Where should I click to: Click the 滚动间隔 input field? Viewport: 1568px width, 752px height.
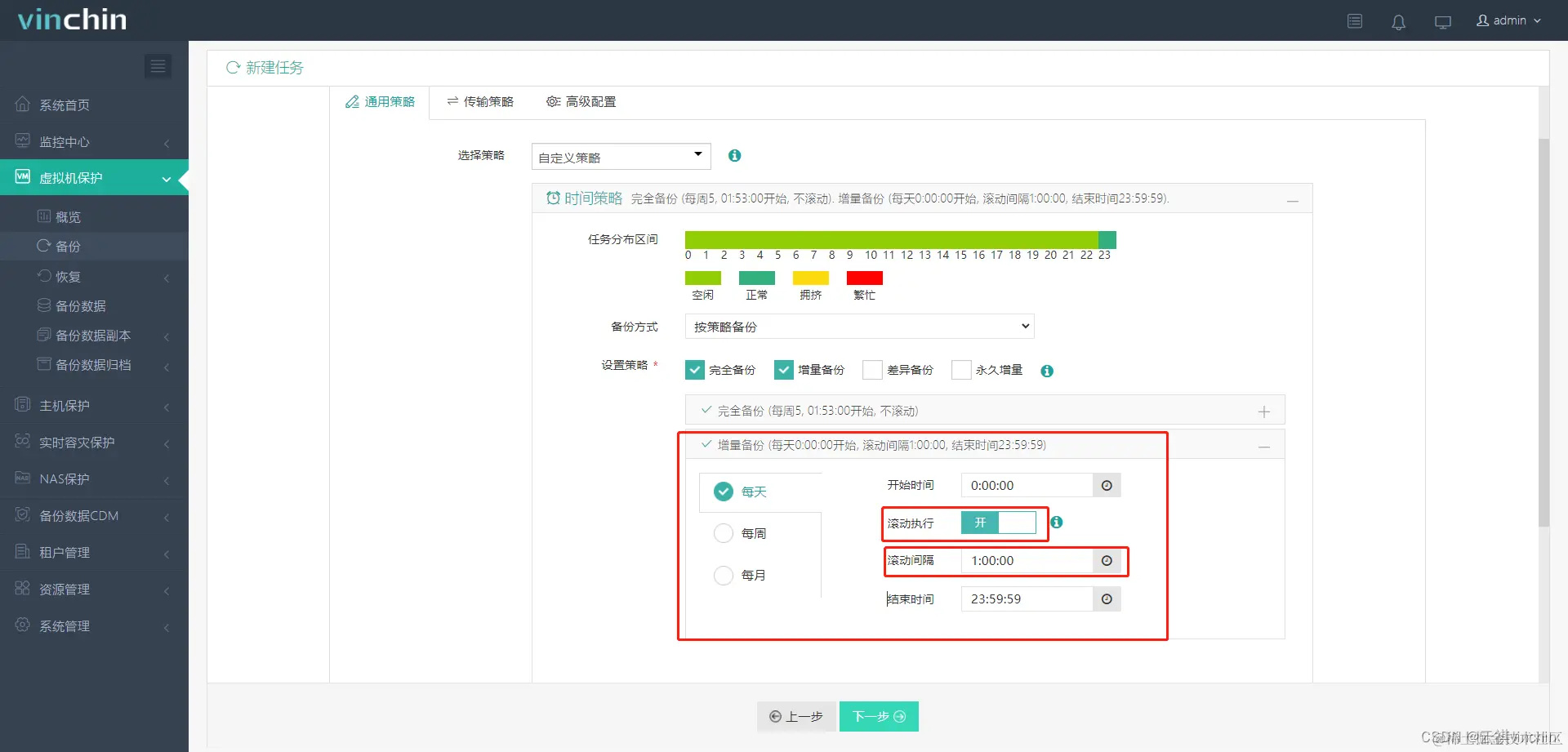(x=1027, y=560)
